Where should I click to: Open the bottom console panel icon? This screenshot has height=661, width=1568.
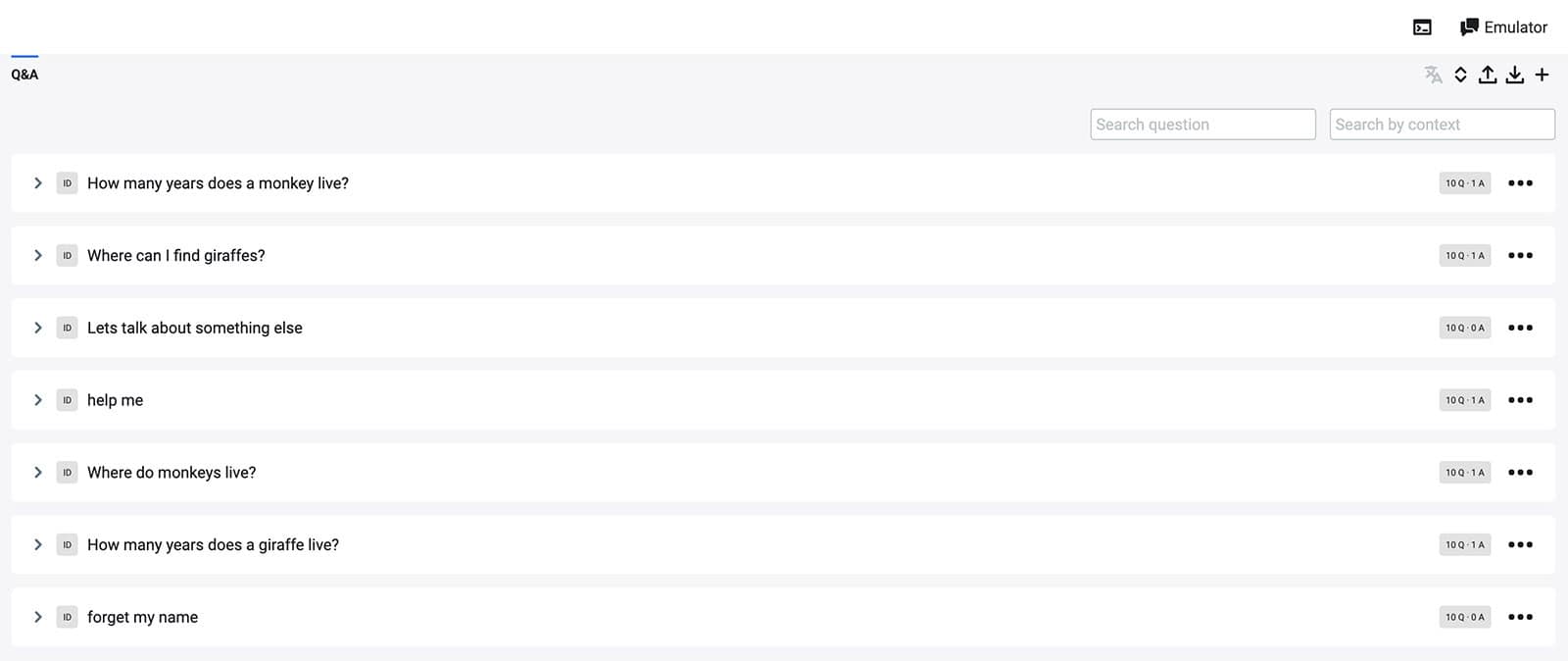1422,27
